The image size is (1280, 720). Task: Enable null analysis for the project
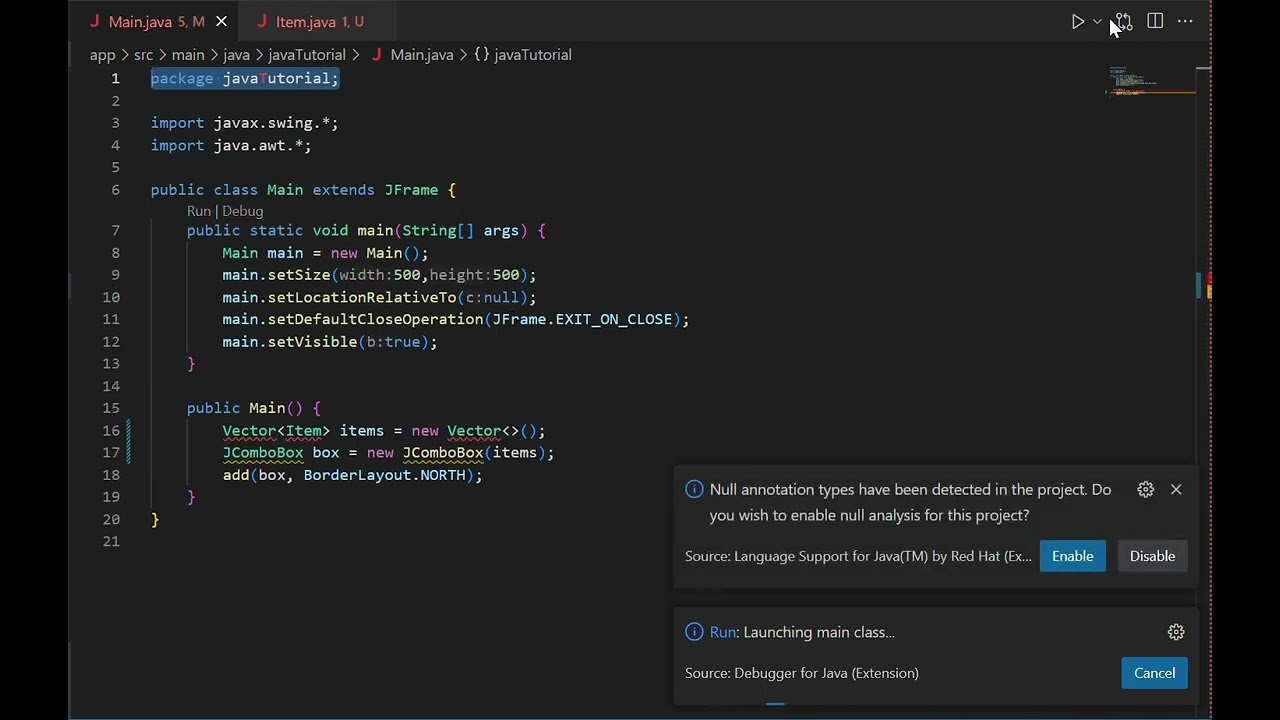pyautogui.click(x=1072, y=556)
